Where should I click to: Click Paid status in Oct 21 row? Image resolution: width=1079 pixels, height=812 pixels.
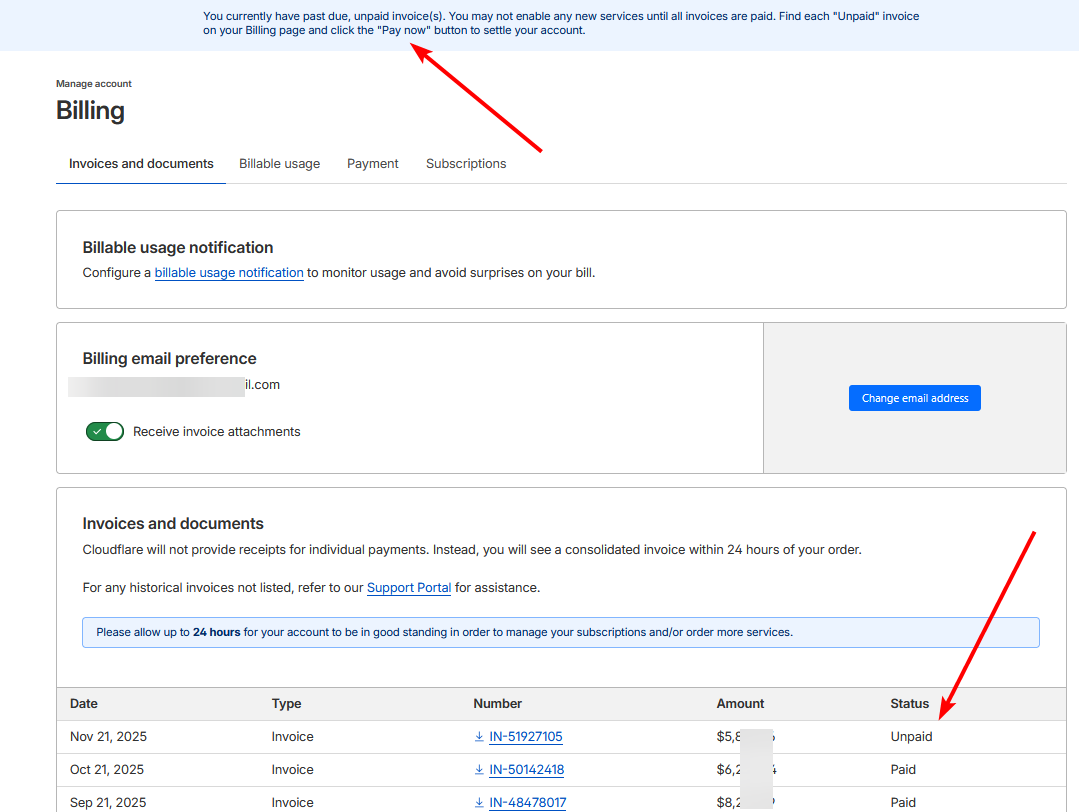[903, 769]
